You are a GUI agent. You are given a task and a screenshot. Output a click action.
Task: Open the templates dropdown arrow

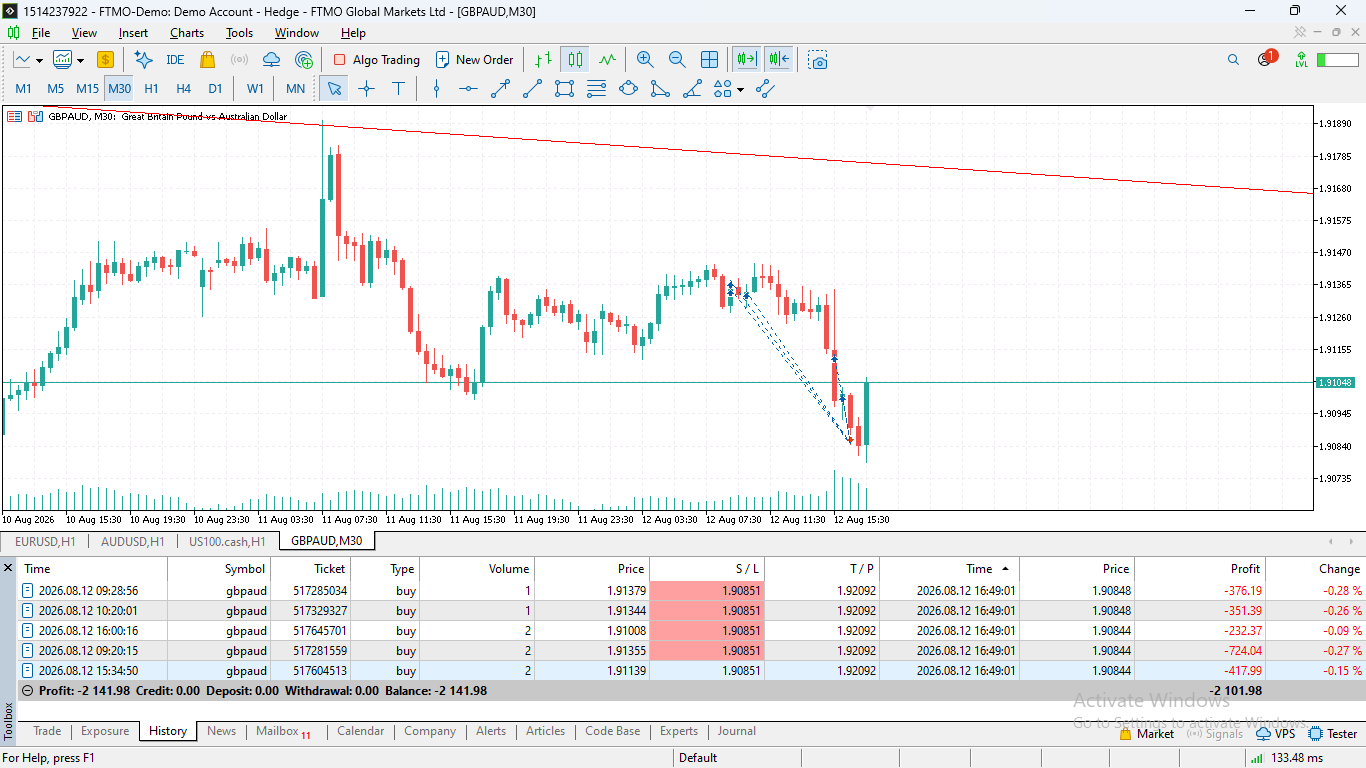(x=79, y=60)
